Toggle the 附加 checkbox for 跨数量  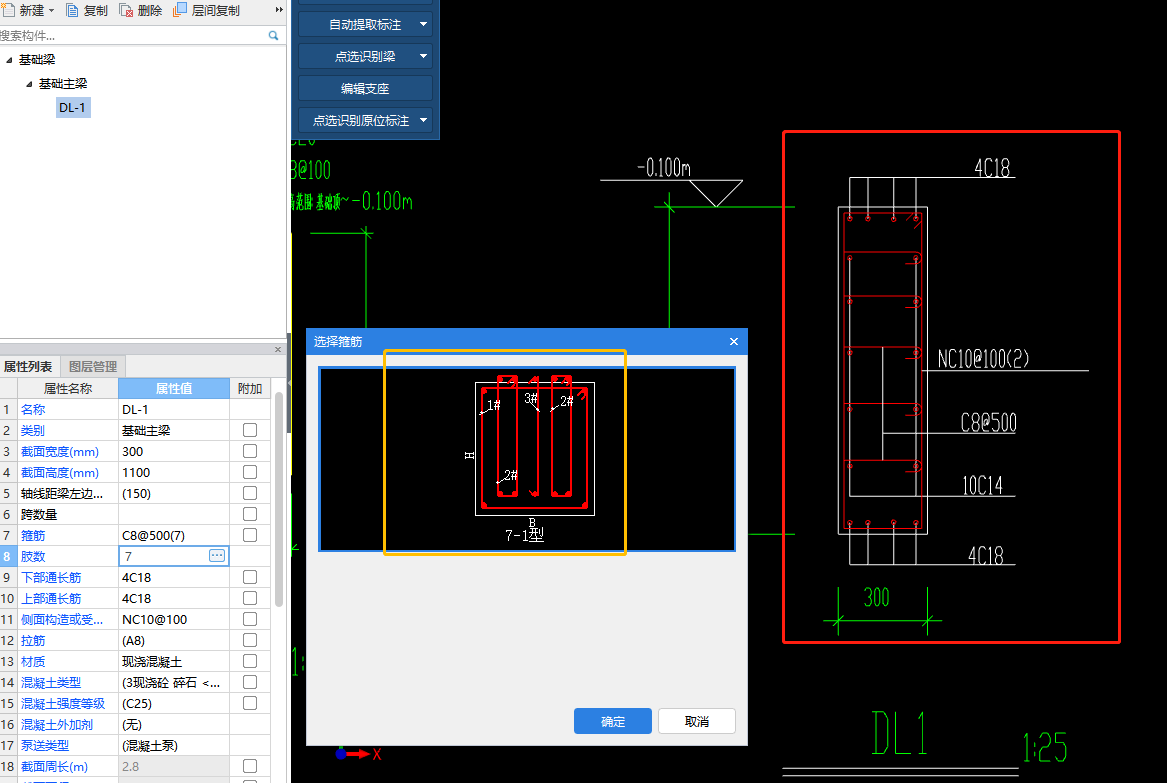(x=250, y=514)
